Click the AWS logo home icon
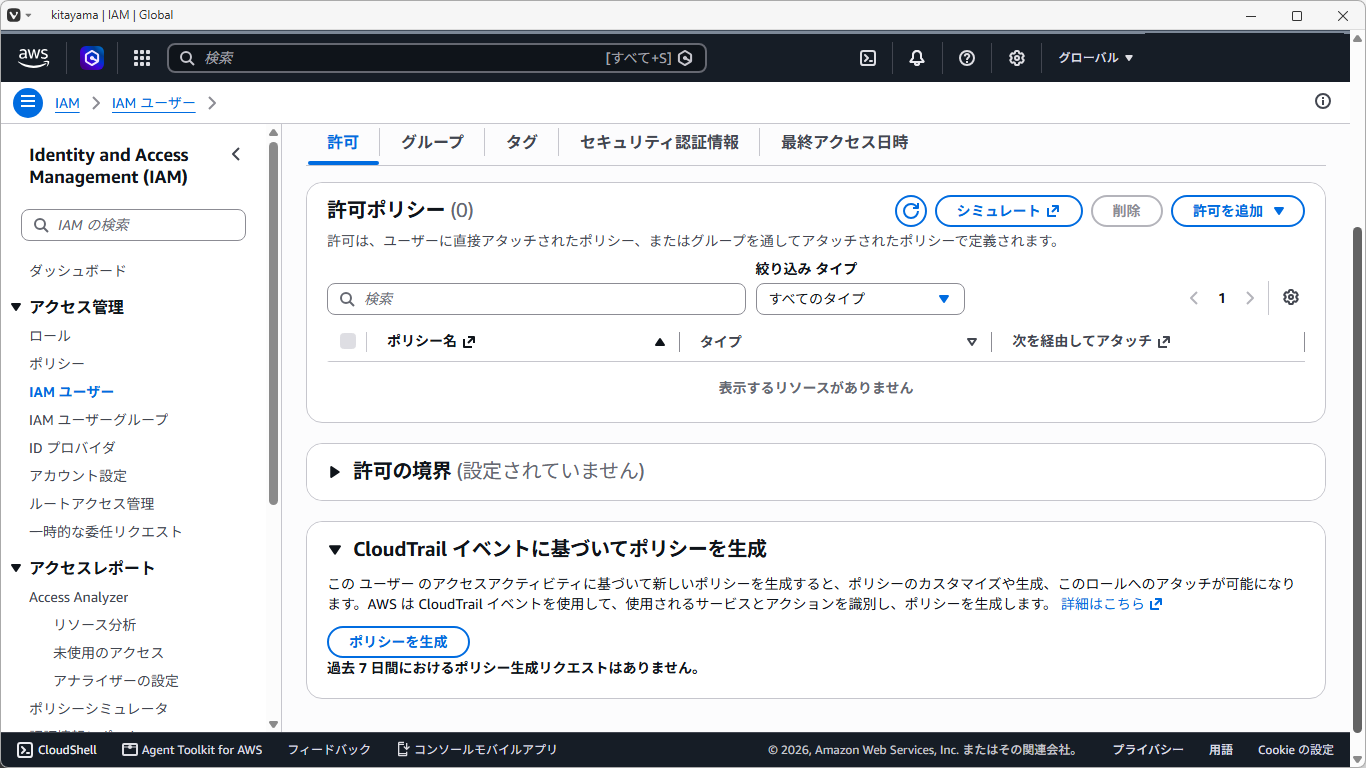The width and height of the screenshot is (1366, 768). [34, 58]
